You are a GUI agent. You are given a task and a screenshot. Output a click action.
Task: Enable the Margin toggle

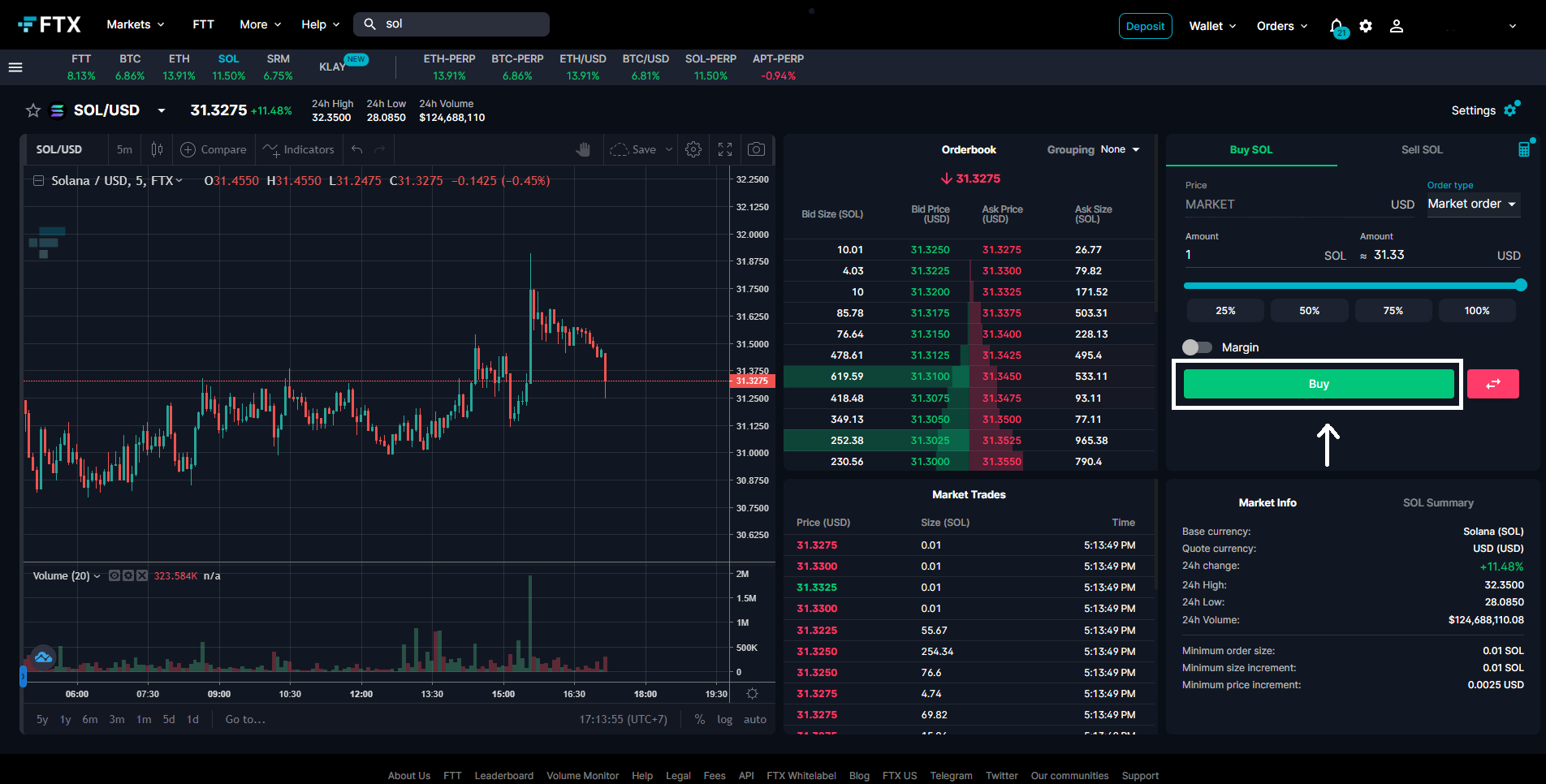pos(1197,347)
